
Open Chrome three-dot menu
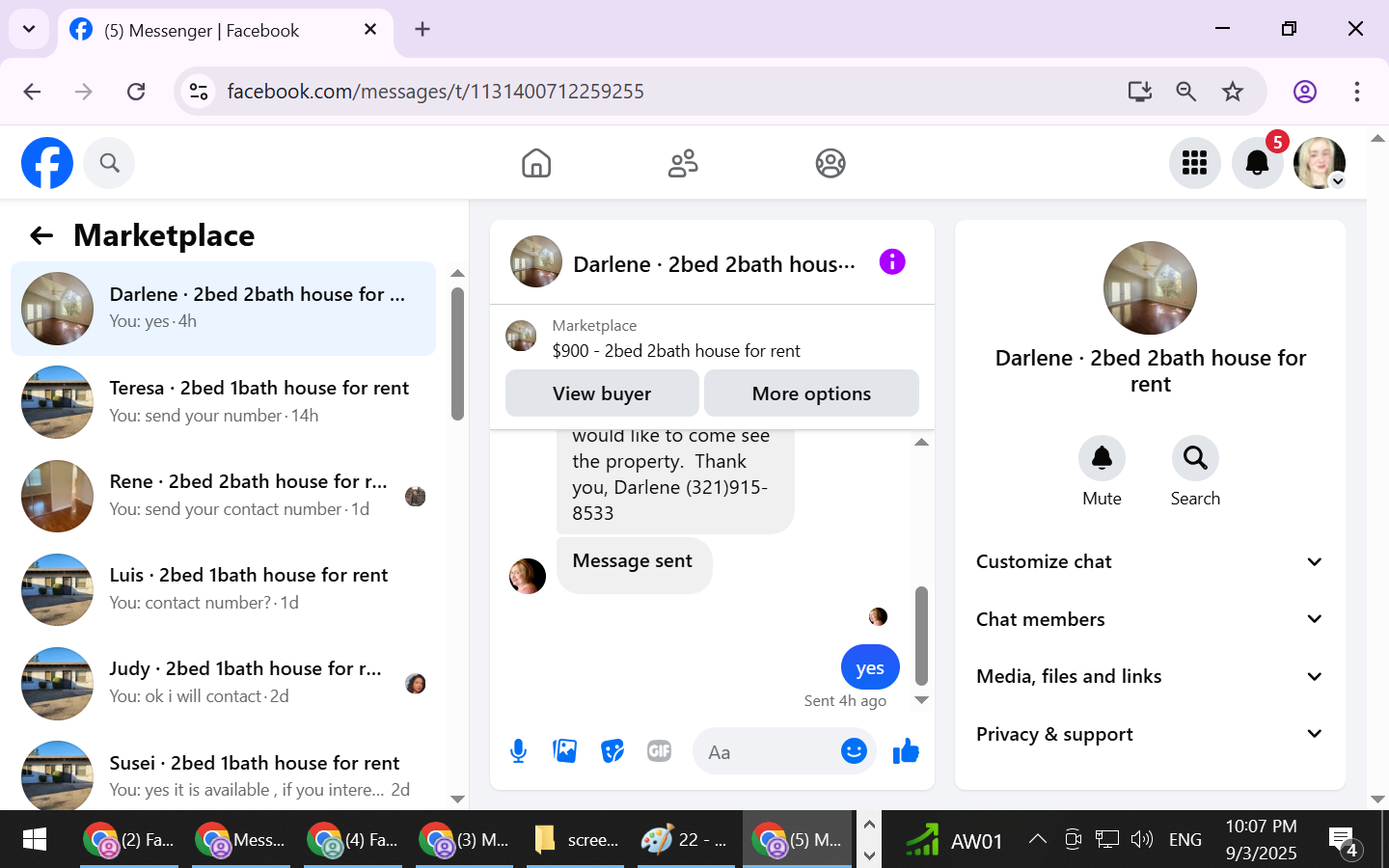1357,92
